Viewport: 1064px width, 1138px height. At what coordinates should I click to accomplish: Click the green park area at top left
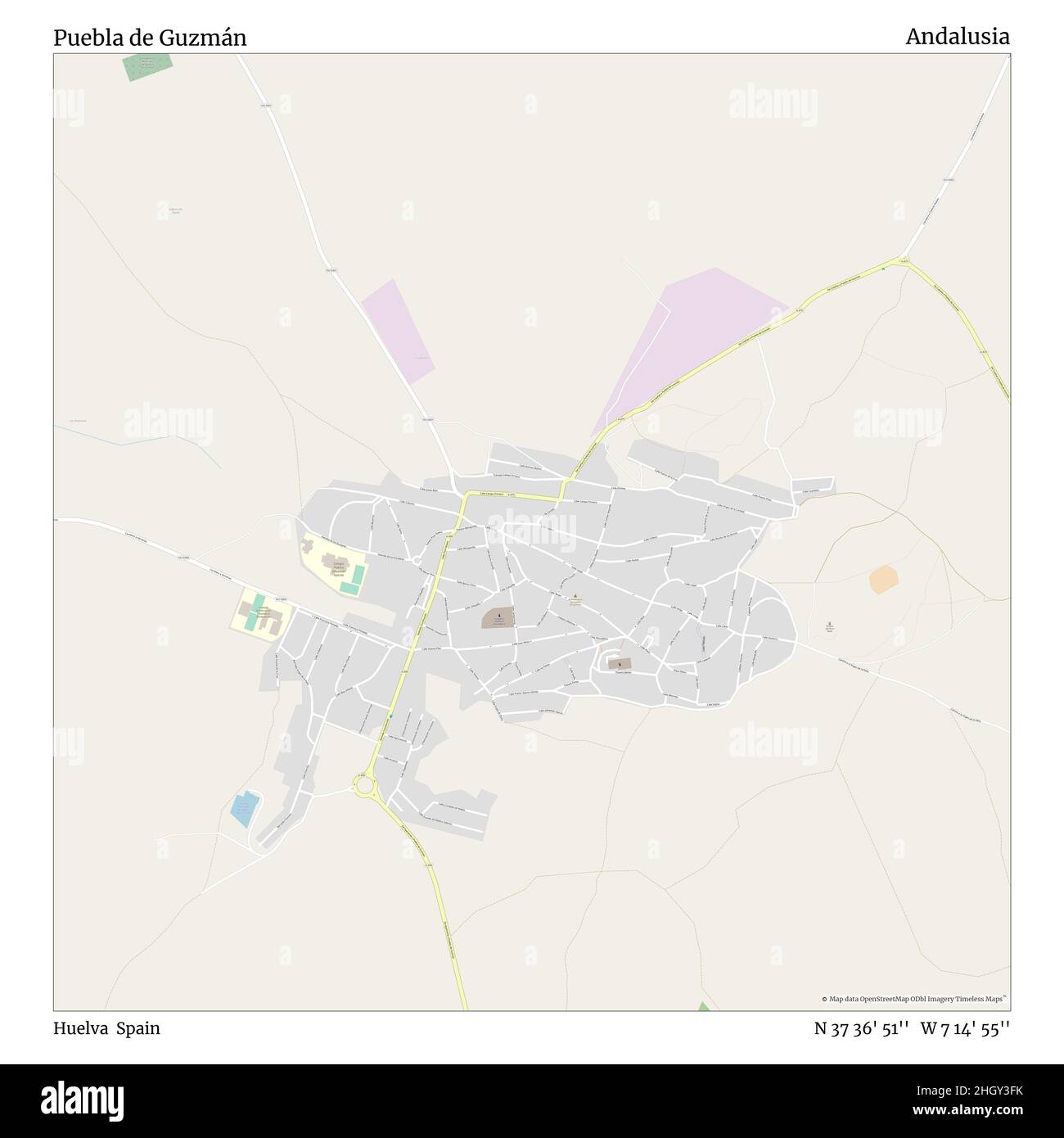click(x=148, y=67)
